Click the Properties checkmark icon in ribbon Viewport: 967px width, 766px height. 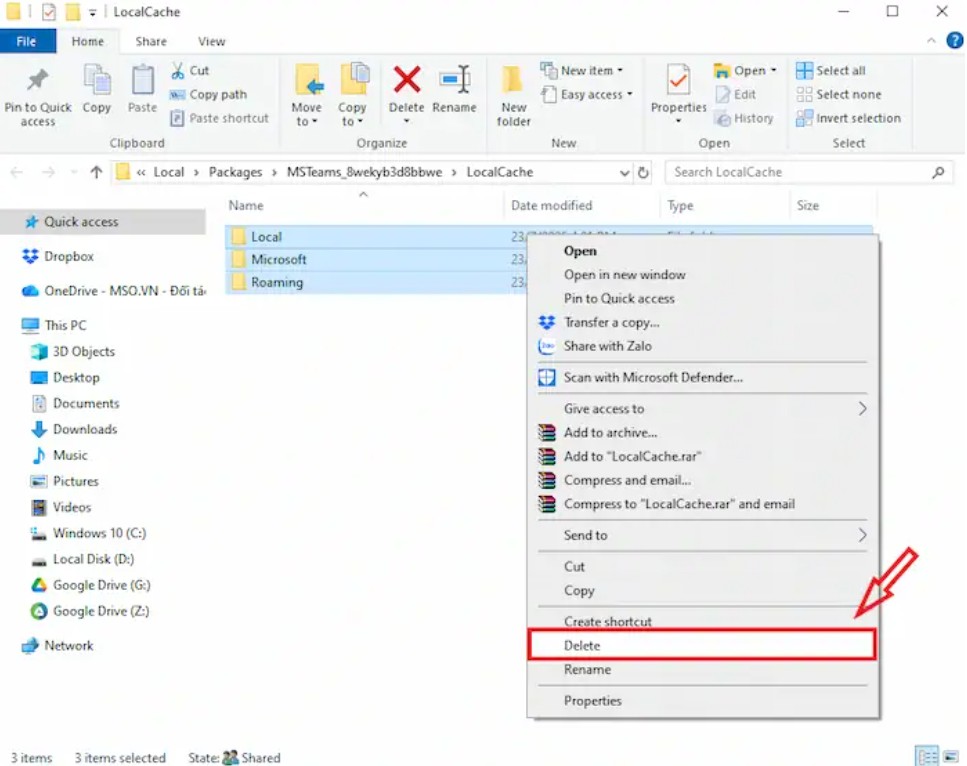pos(678,80)
